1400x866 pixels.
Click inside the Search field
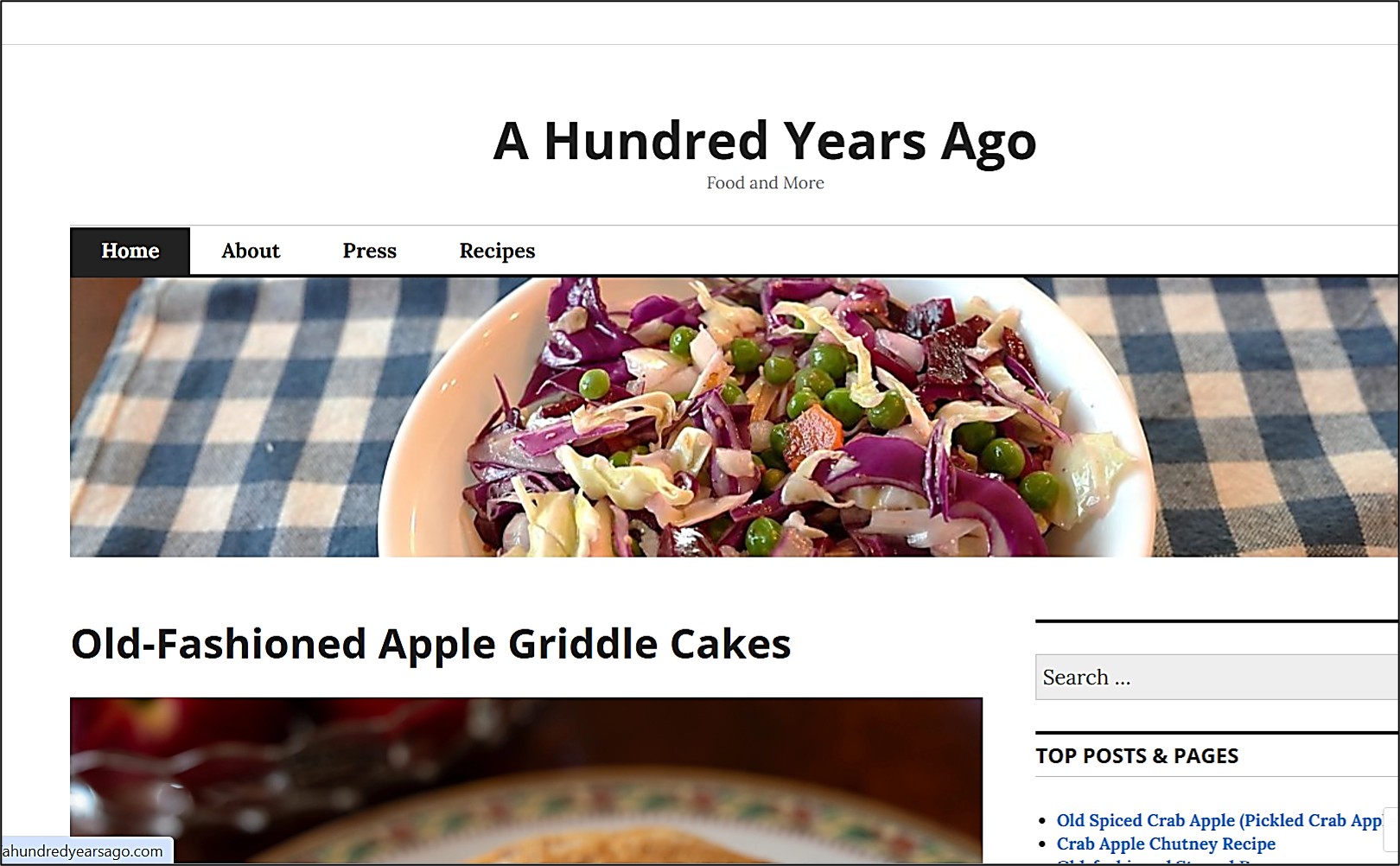point(1210,678)
